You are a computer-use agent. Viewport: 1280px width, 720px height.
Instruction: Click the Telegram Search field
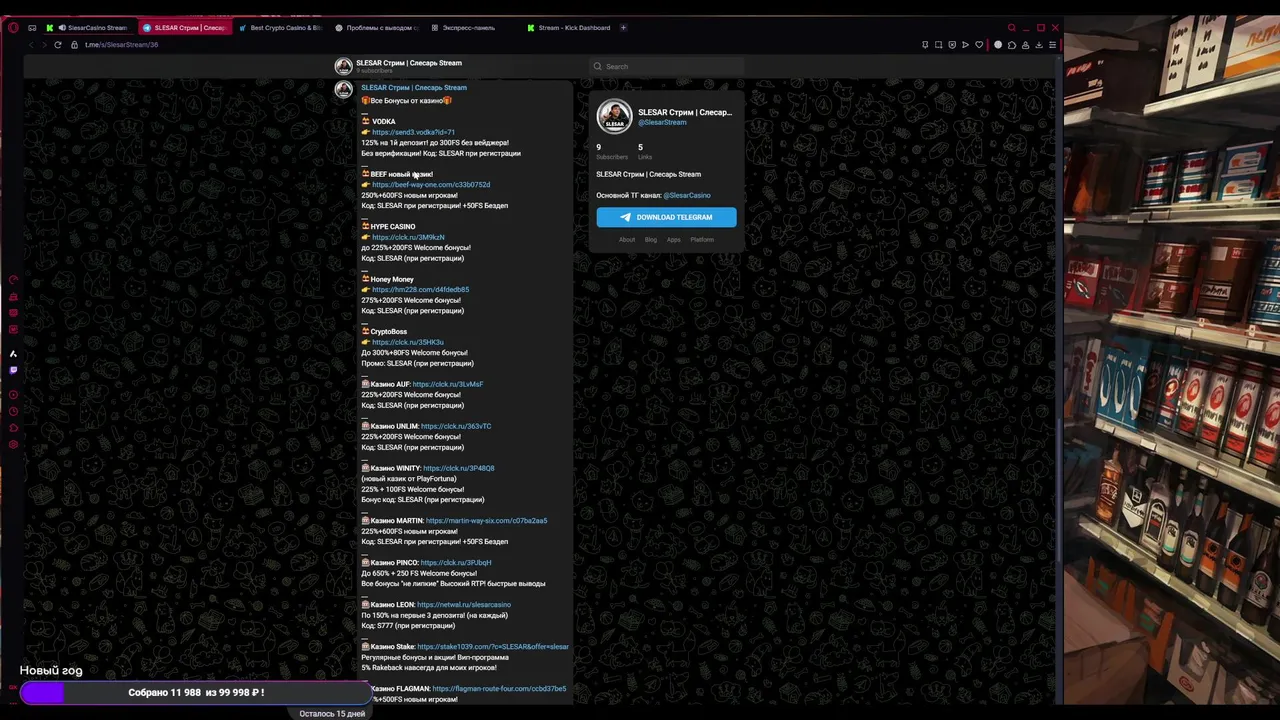point(666,67)
